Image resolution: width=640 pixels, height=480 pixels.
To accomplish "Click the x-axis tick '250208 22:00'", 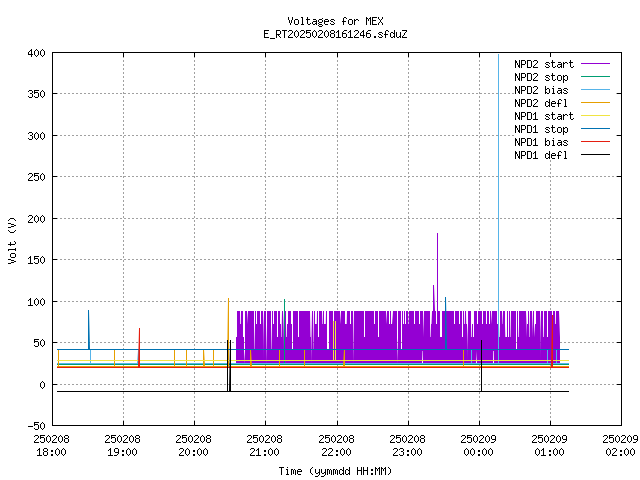I will click(336, 446).
